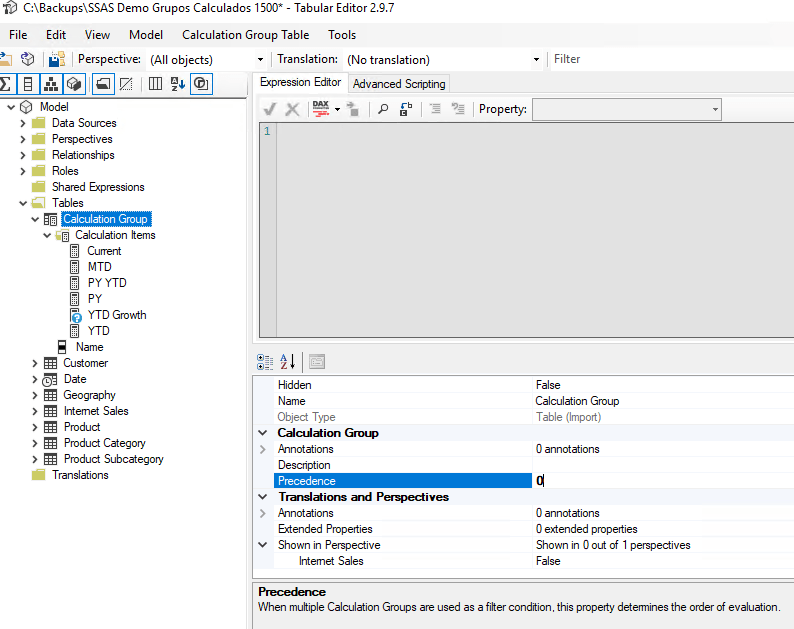The height and width of the screenshot is (629, 794).
Task: Open the Model menu
Action: [146, 35]
